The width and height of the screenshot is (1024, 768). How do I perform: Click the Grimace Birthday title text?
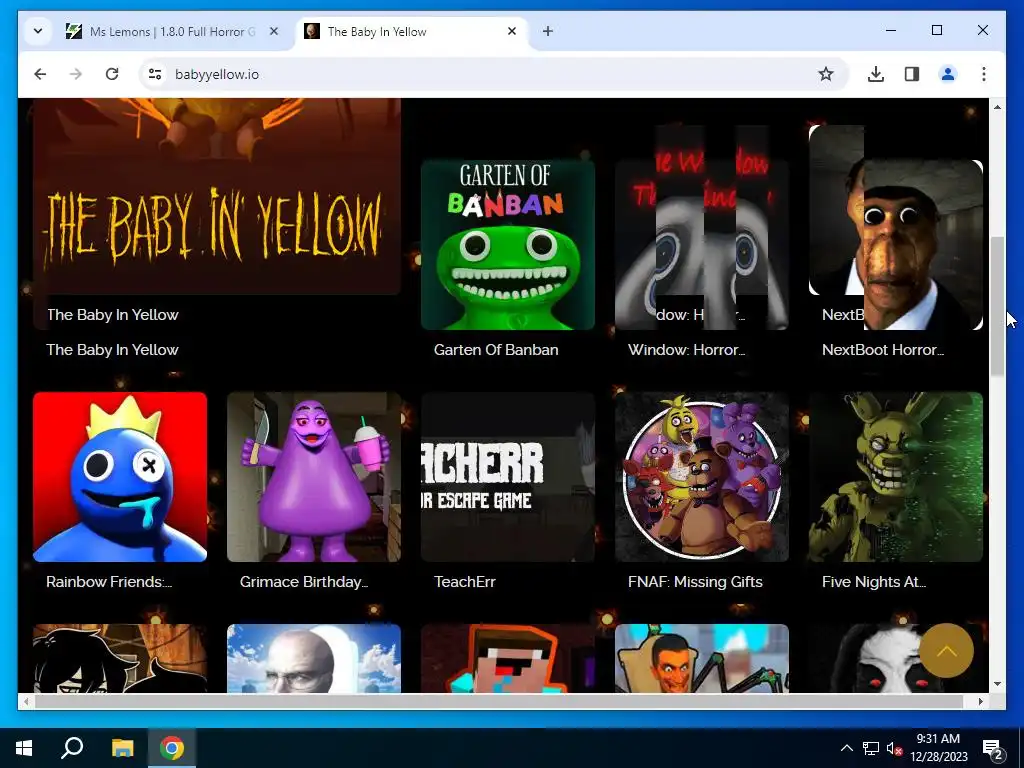click(x=304, y=582)
